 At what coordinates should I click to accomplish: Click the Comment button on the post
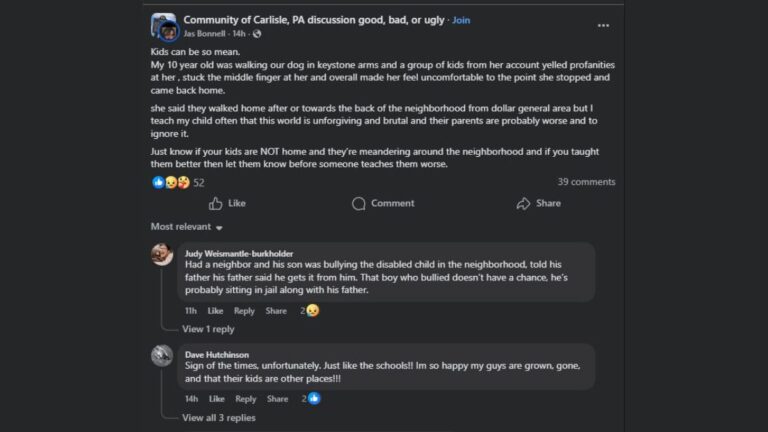pos(383,203)
